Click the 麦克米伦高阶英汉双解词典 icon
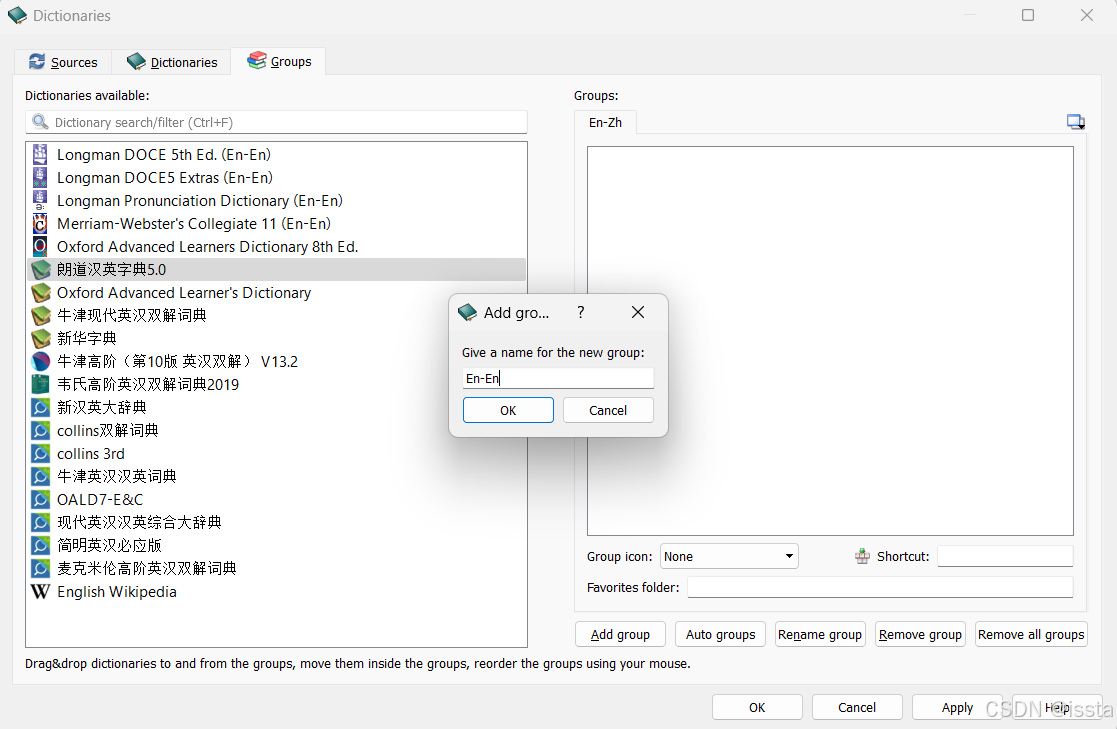Image resolution: width=1117 pixels, height=729 pixels. pyautogui.click(x=41, y=568)
